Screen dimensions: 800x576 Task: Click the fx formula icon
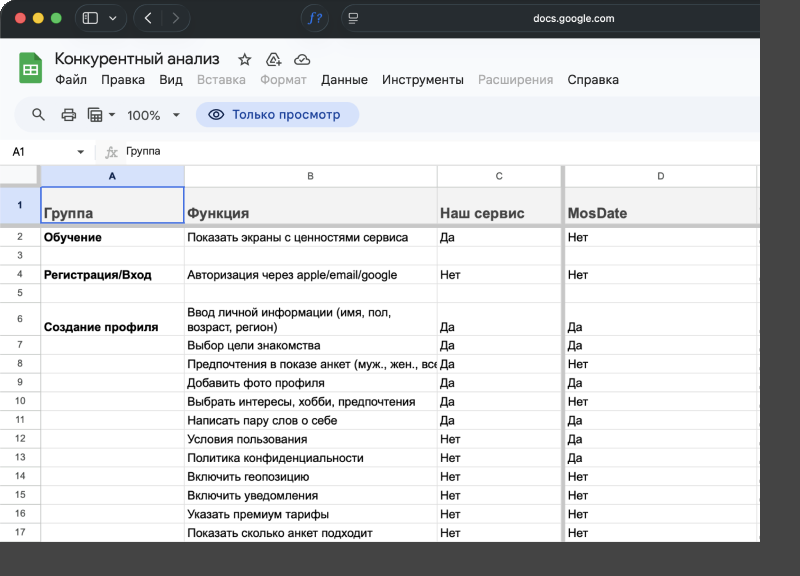coord(111,152)
